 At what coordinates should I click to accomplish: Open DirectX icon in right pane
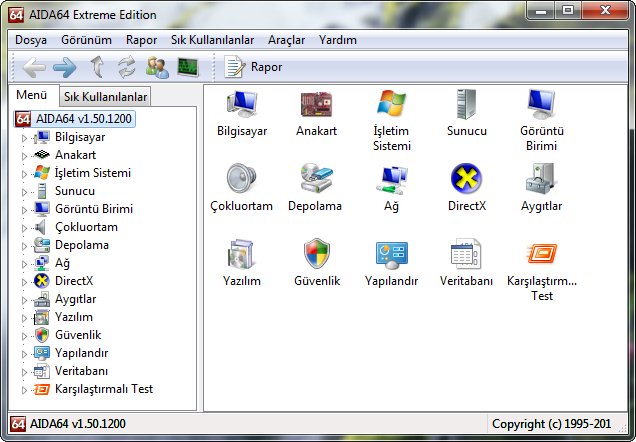[466, 178]
